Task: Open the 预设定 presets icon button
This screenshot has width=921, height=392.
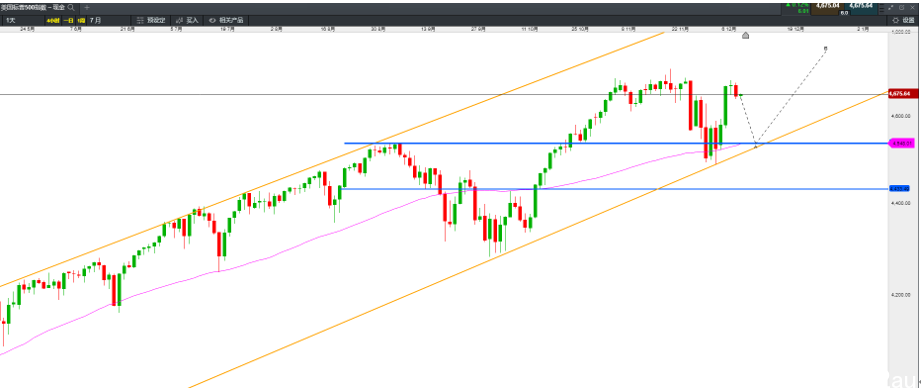Action: (151, 20)
